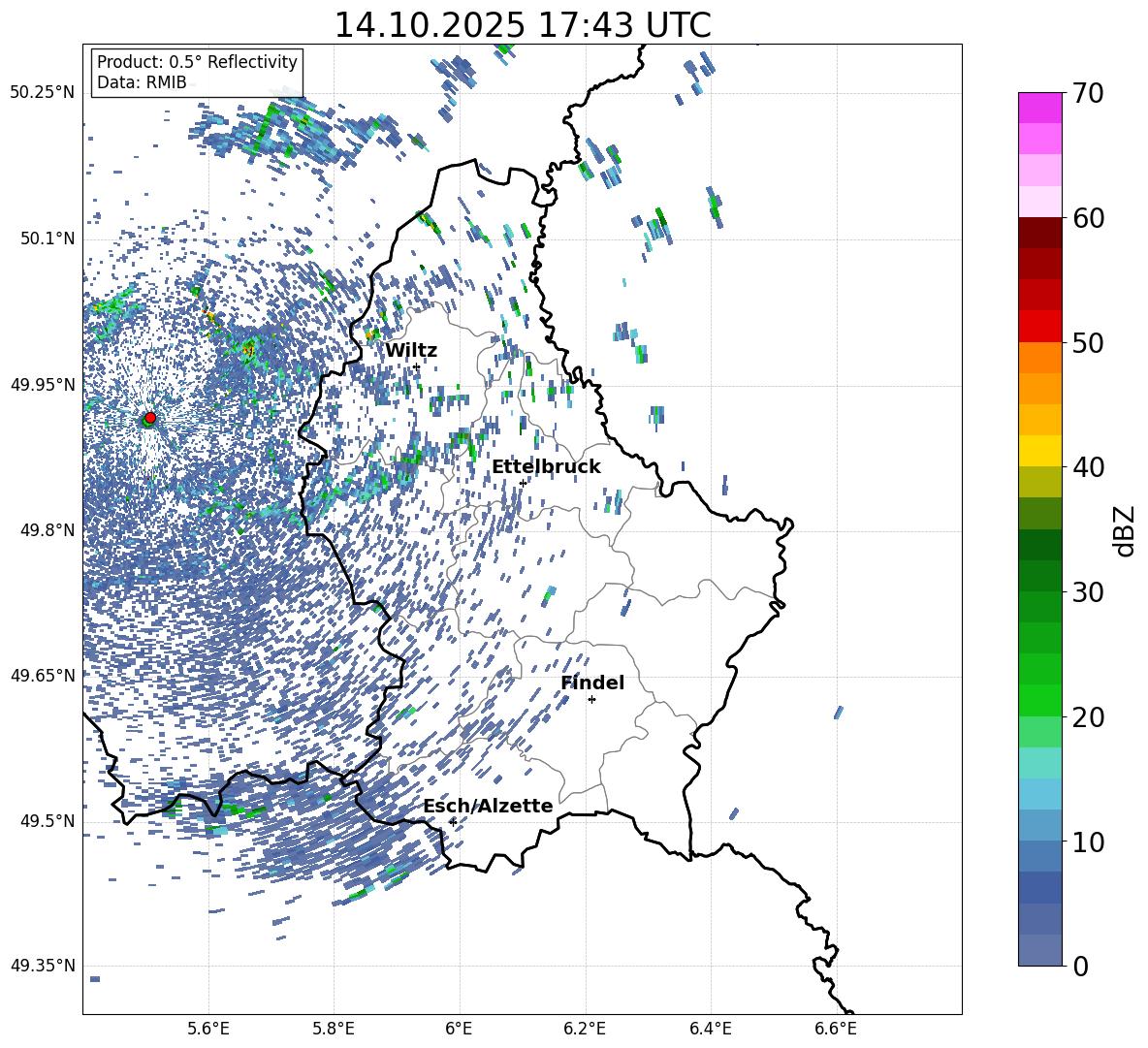The width and height of the screenshot is (1148, 1048).
Task: Click the Wiltz city label
Action: 411,351
